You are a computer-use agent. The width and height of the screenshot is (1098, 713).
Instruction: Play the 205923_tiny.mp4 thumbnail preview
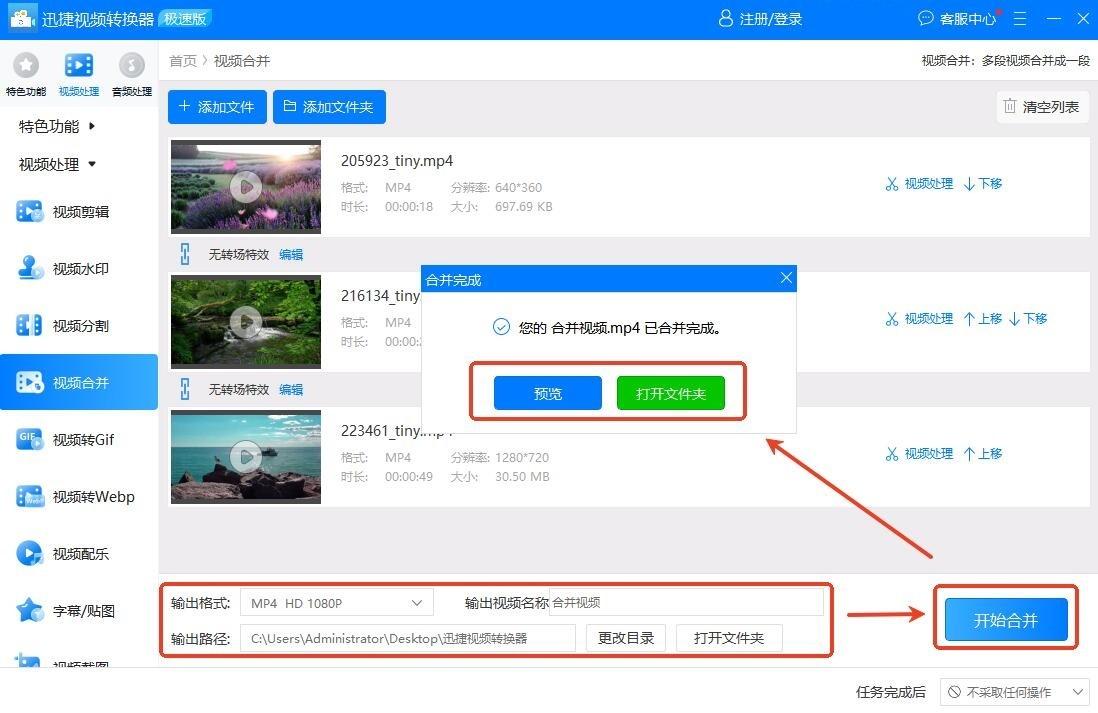tap(246, 186)
